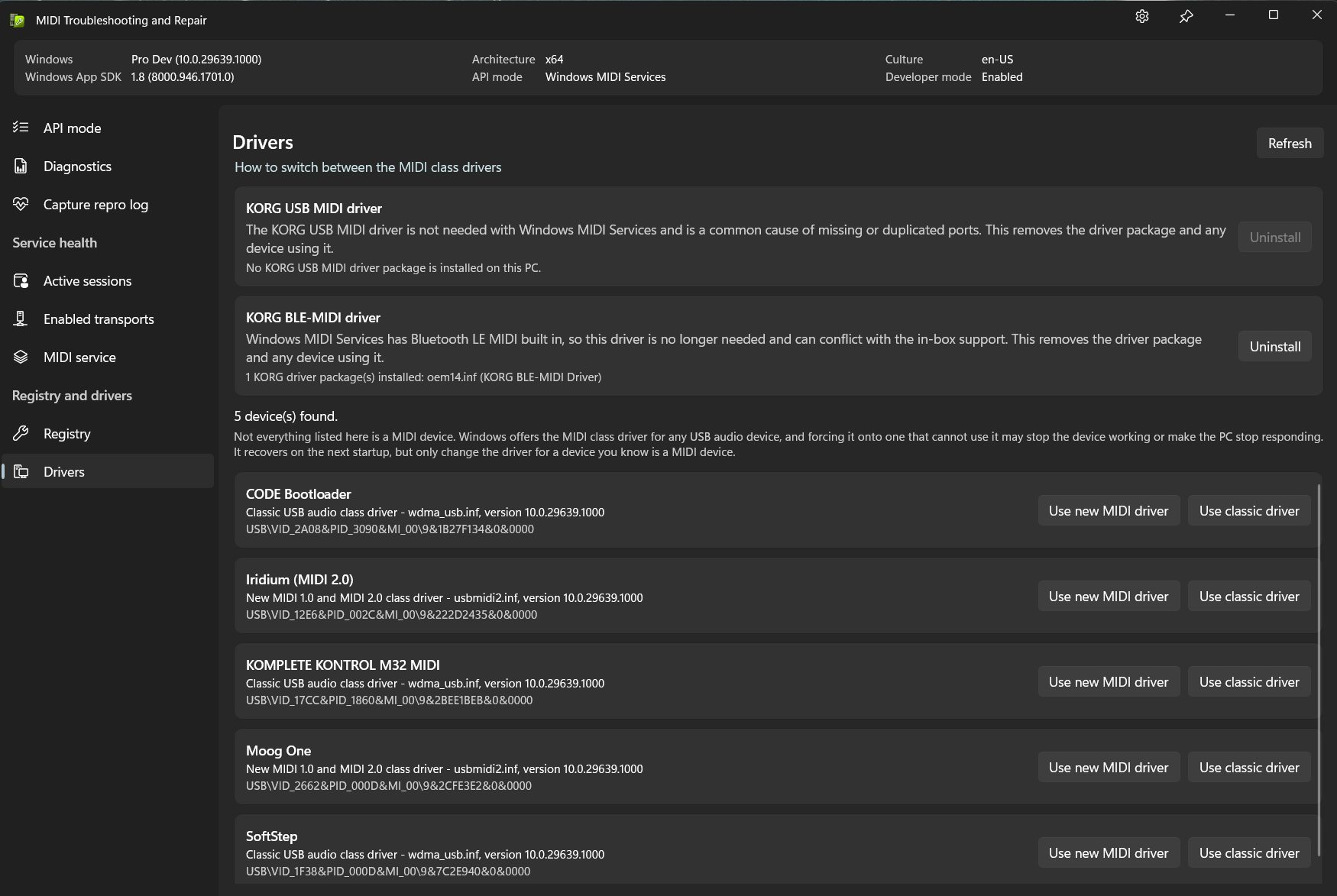Click the Active sessions icon
The height and width of the screenshot is (896, 1337).
(x=21, y=280)
